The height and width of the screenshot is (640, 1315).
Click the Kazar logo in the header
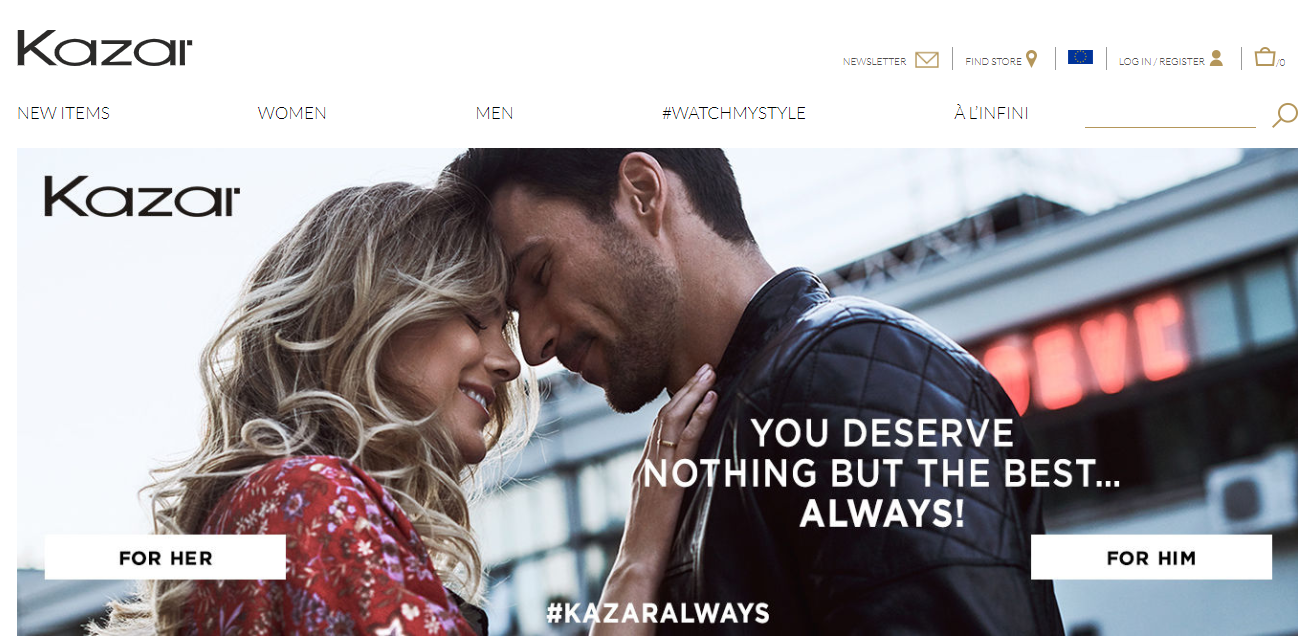pos(105,48)
